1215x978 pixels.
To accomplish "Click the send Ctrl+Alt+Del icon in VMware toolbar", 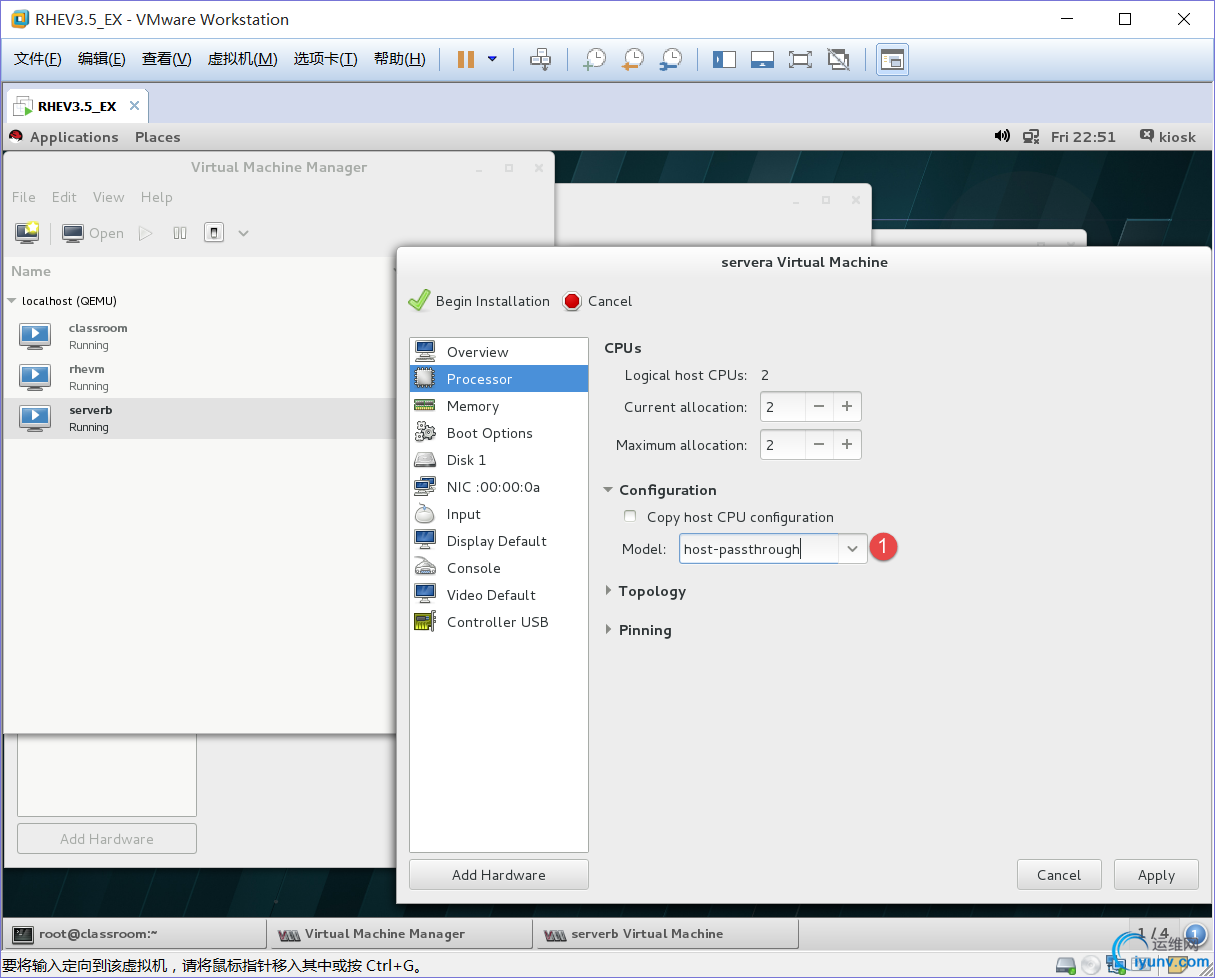I will 540,60.
